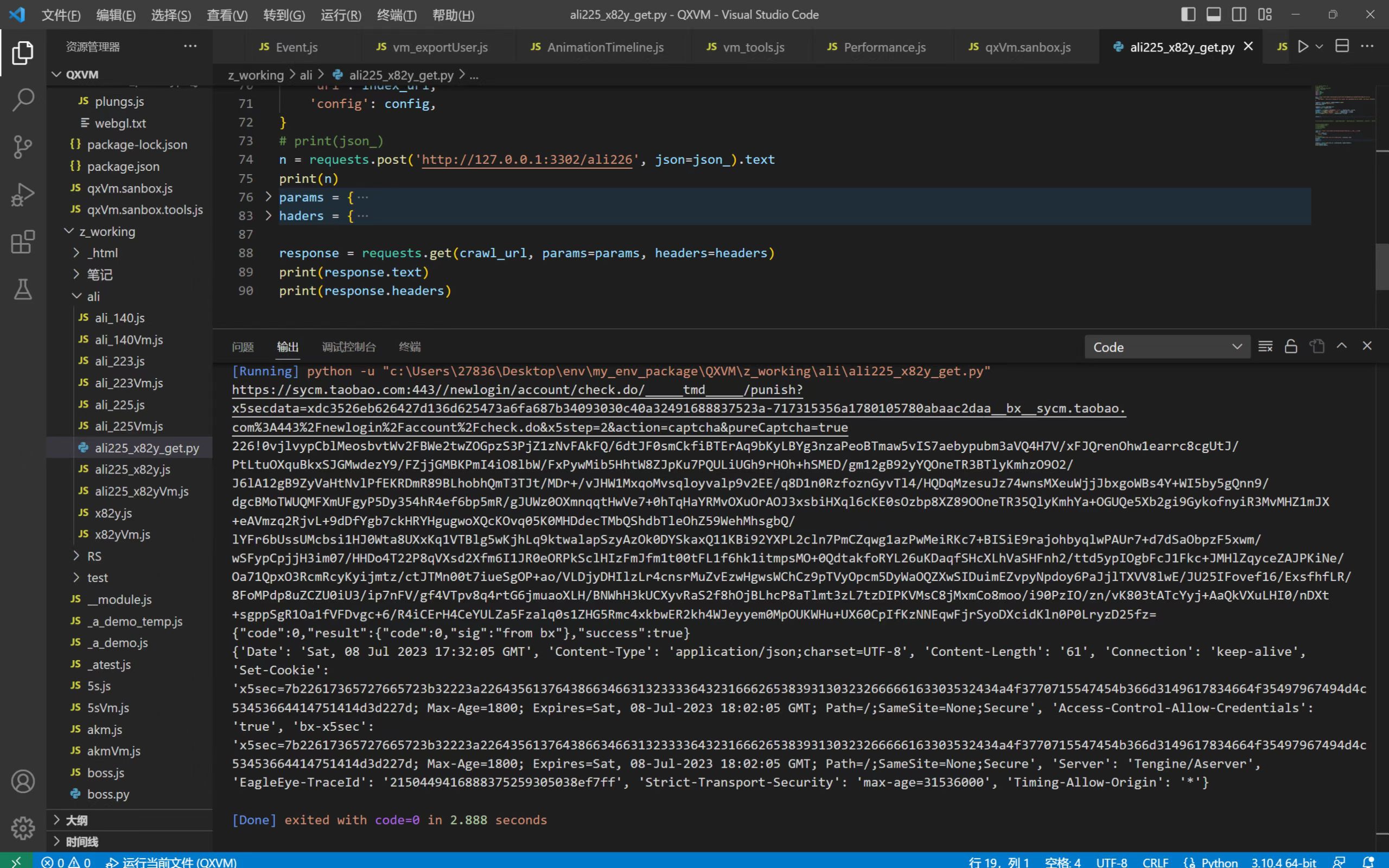Viewport: 1389px width, 868px height.
Task: Open the Code output channel dropdown
Action: tap(1167, 347)
